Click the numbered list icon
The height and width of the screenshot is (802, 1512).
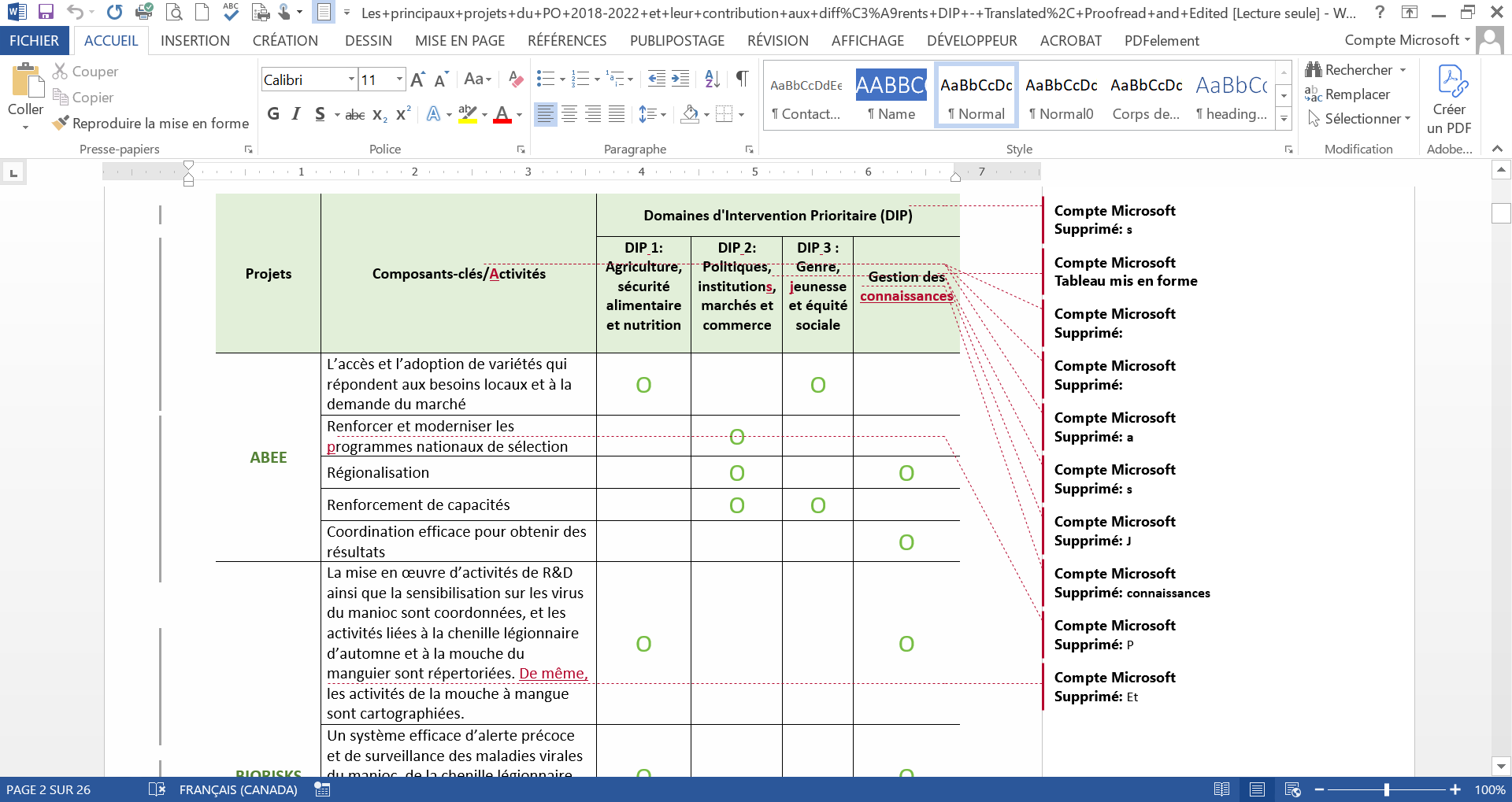point(580,79)
